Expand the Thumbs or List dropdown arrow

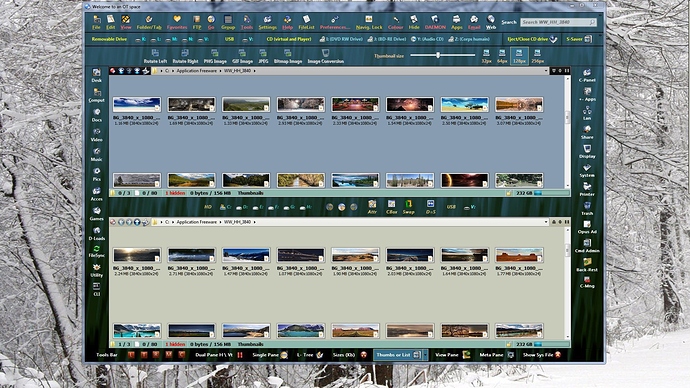(426, 355)
